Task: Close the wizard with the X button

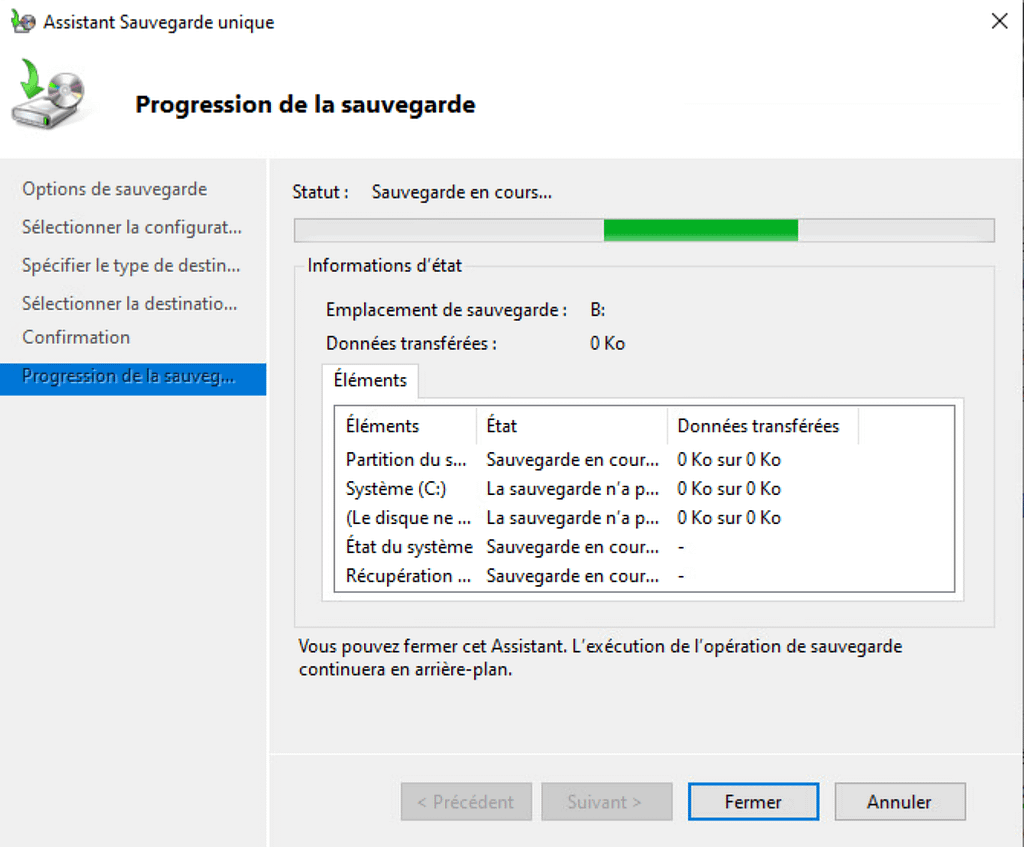Action: point(998,21)
